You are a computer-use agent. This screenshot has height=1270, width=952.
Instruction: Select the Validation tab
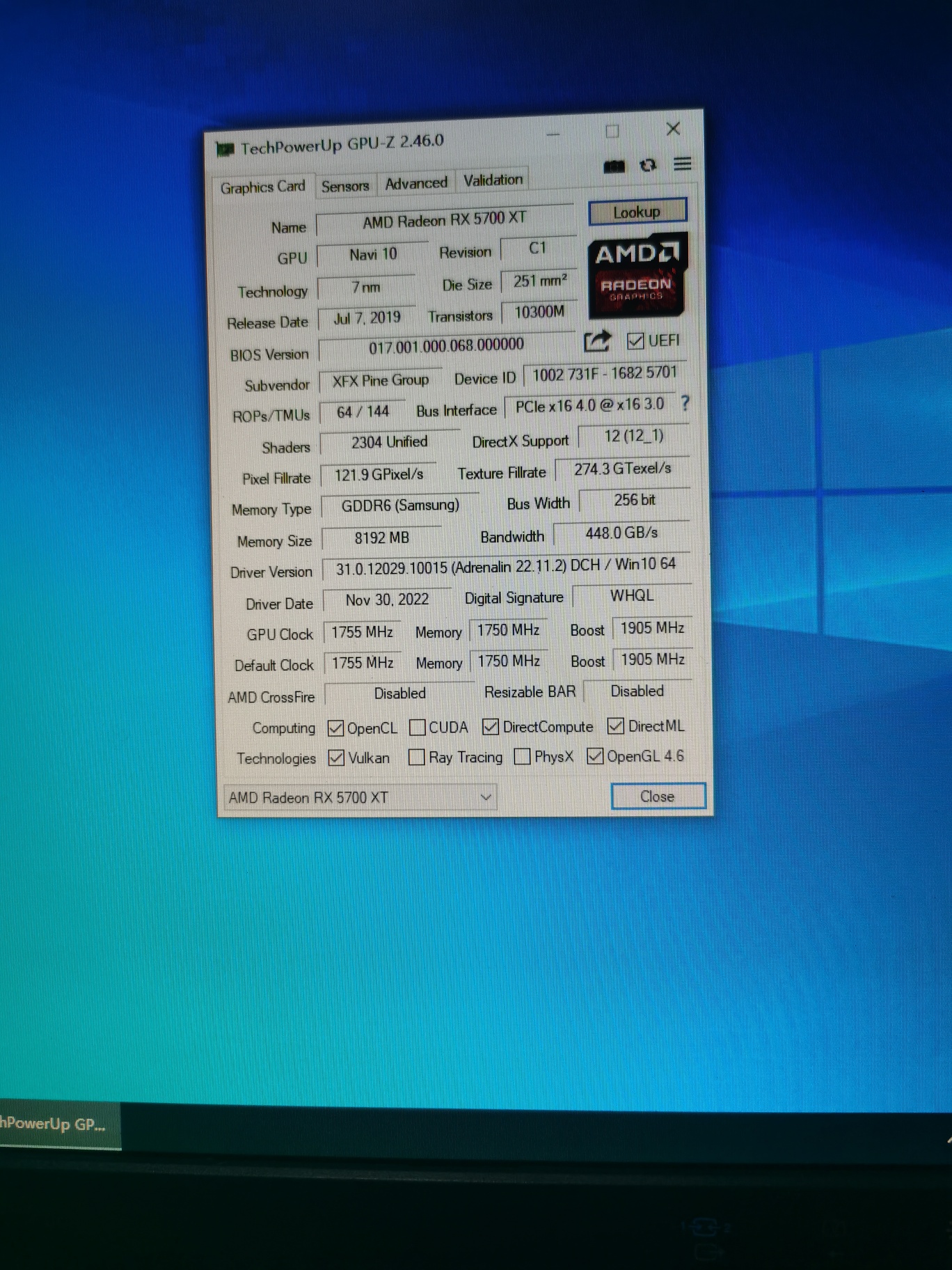pyautogui.click(x=493, y=180)
